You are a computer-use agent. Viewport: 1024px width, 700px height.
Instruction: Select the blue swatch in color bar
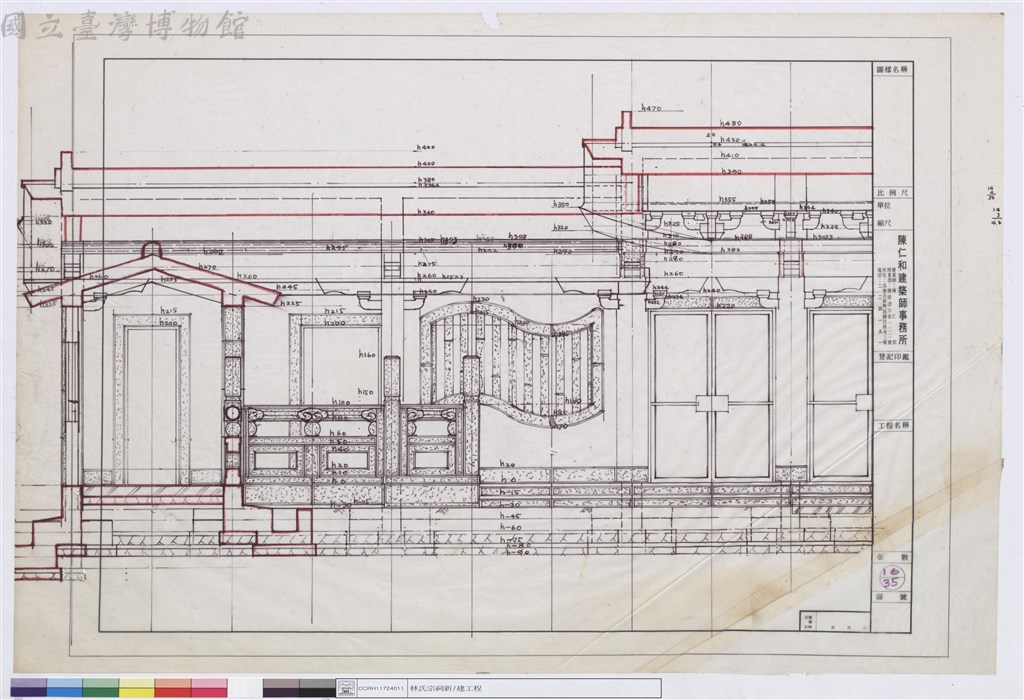[65, 688]
